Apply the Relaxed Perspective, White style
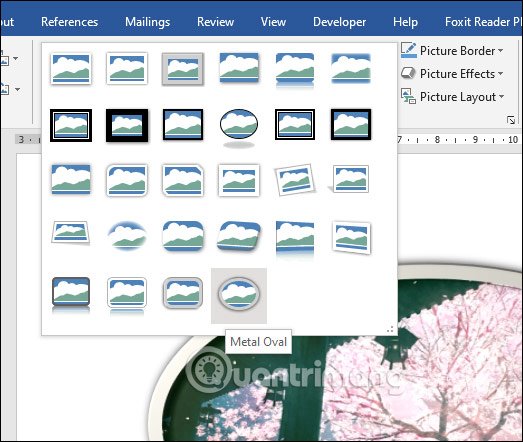The image size is (523, 442). coord(71,232)
